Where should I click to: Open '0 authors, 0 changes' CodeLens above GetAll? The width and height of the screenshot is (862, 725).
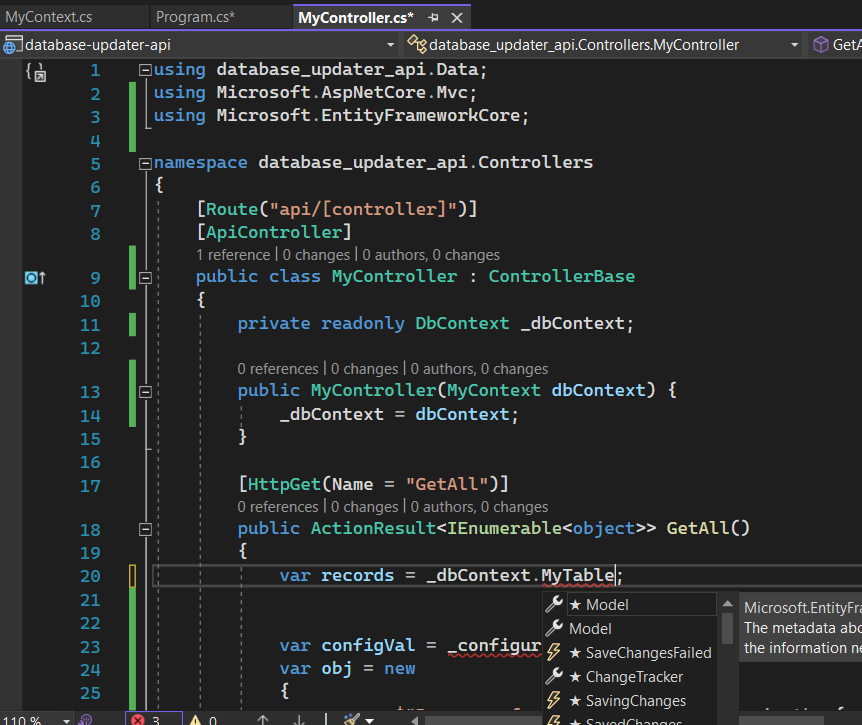[x=479, y=507]
